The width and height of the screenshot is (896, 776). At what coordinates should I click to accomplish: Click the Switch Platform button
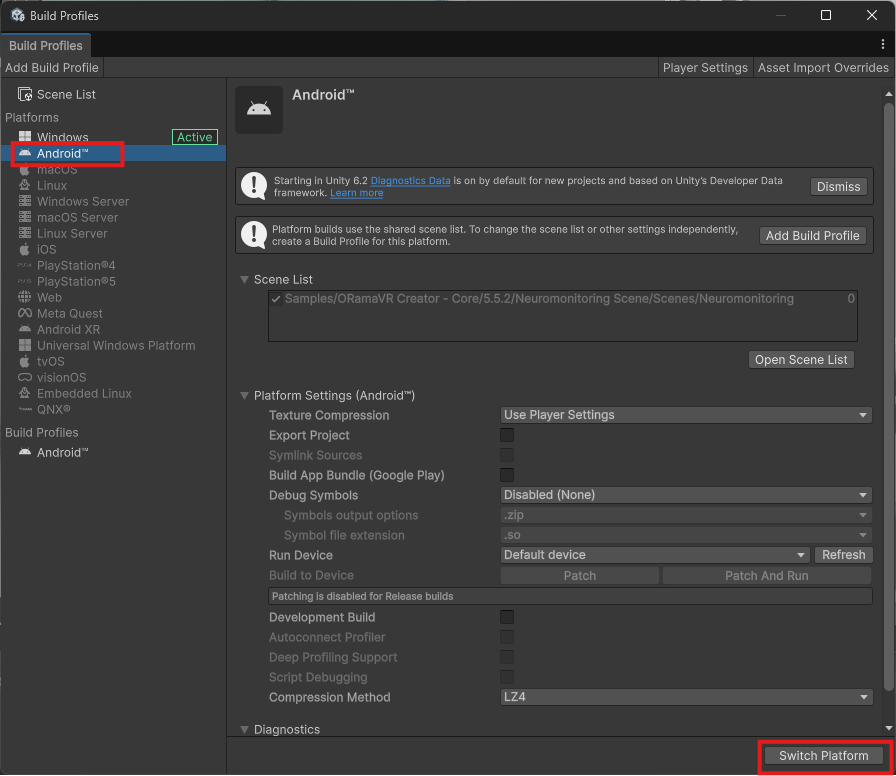point(823,755)
